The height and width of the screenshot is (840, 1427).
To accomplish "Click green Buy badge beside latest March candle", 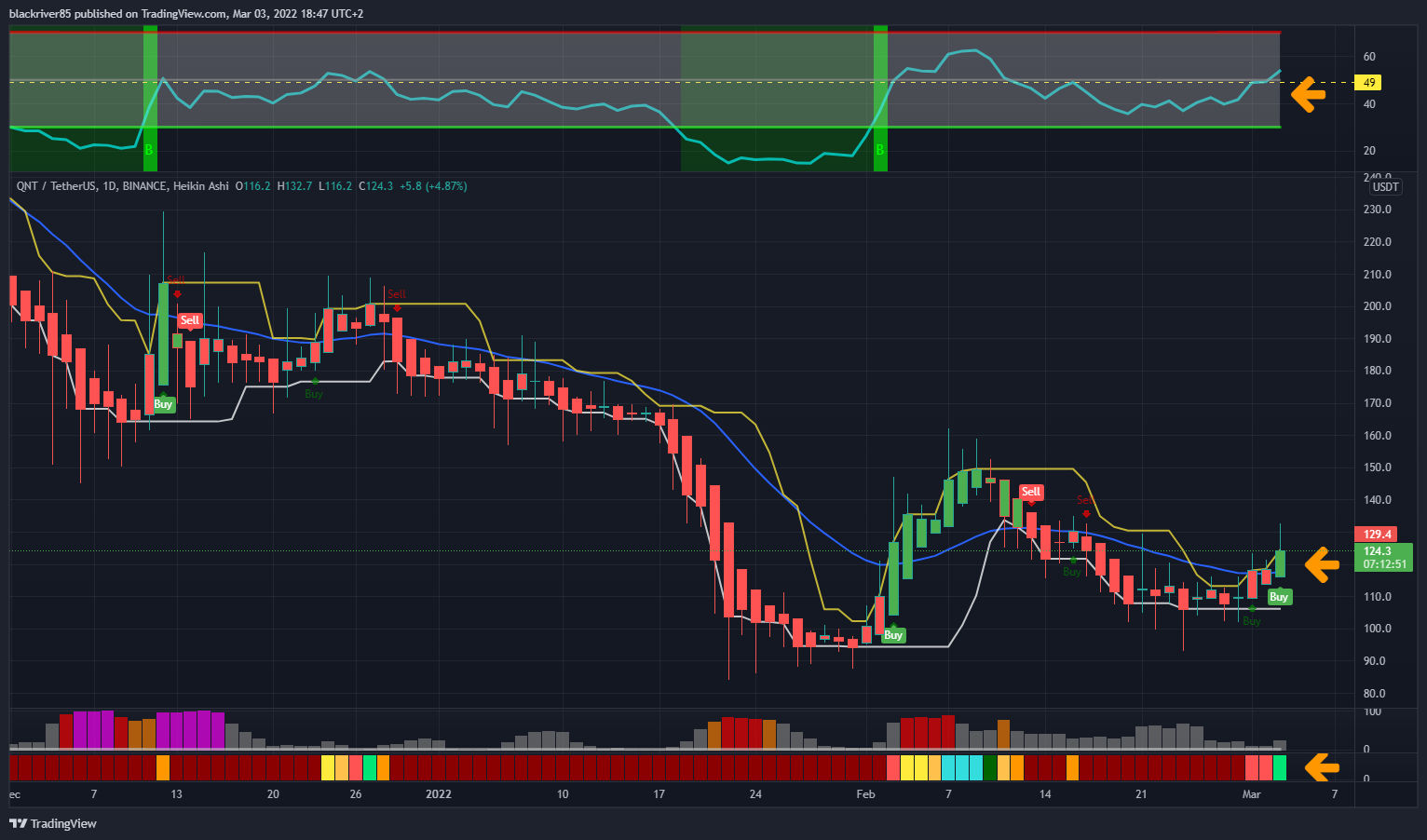I will (1279, 597).
